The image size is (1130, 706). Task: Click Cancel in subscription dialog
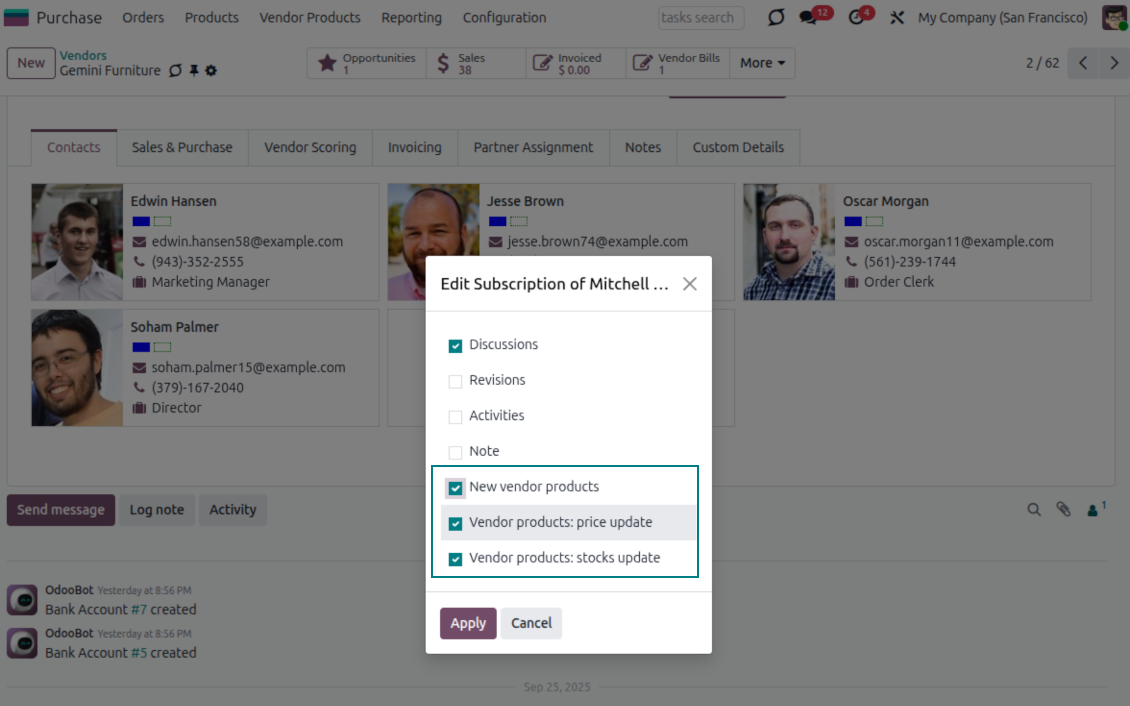531,623
